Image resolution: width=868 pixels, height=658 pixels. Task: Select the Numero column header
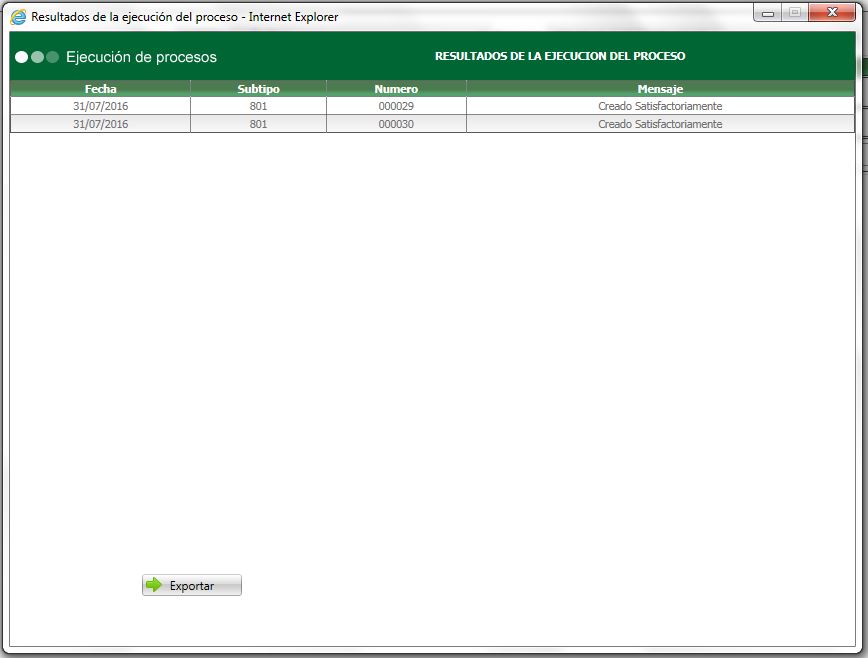396,89
